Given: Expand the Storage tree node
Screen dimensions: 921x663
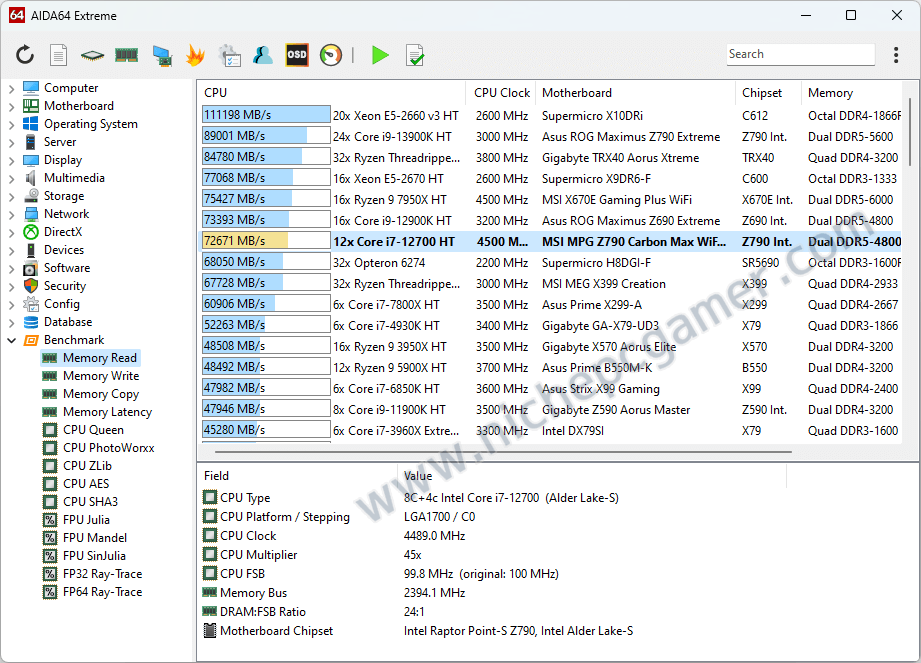Looking at the screenshot, I should [11, 197].
